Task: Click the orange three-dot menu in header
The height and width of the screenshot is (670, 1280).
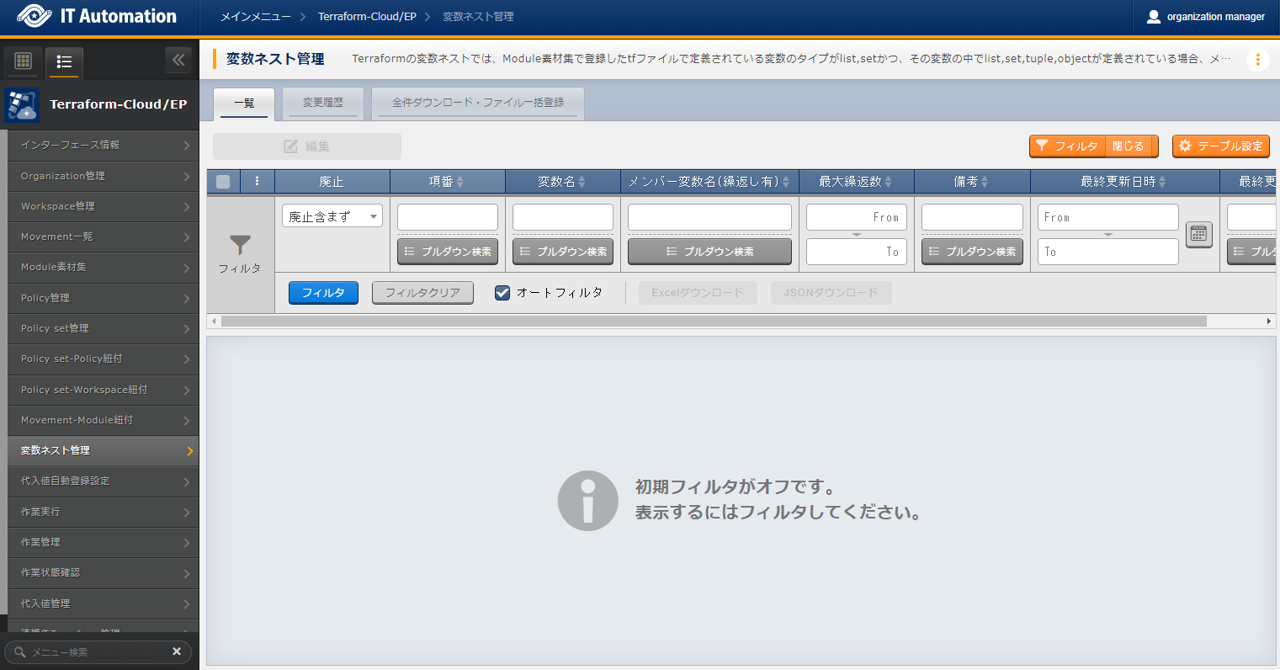Action: (1257, 60)
